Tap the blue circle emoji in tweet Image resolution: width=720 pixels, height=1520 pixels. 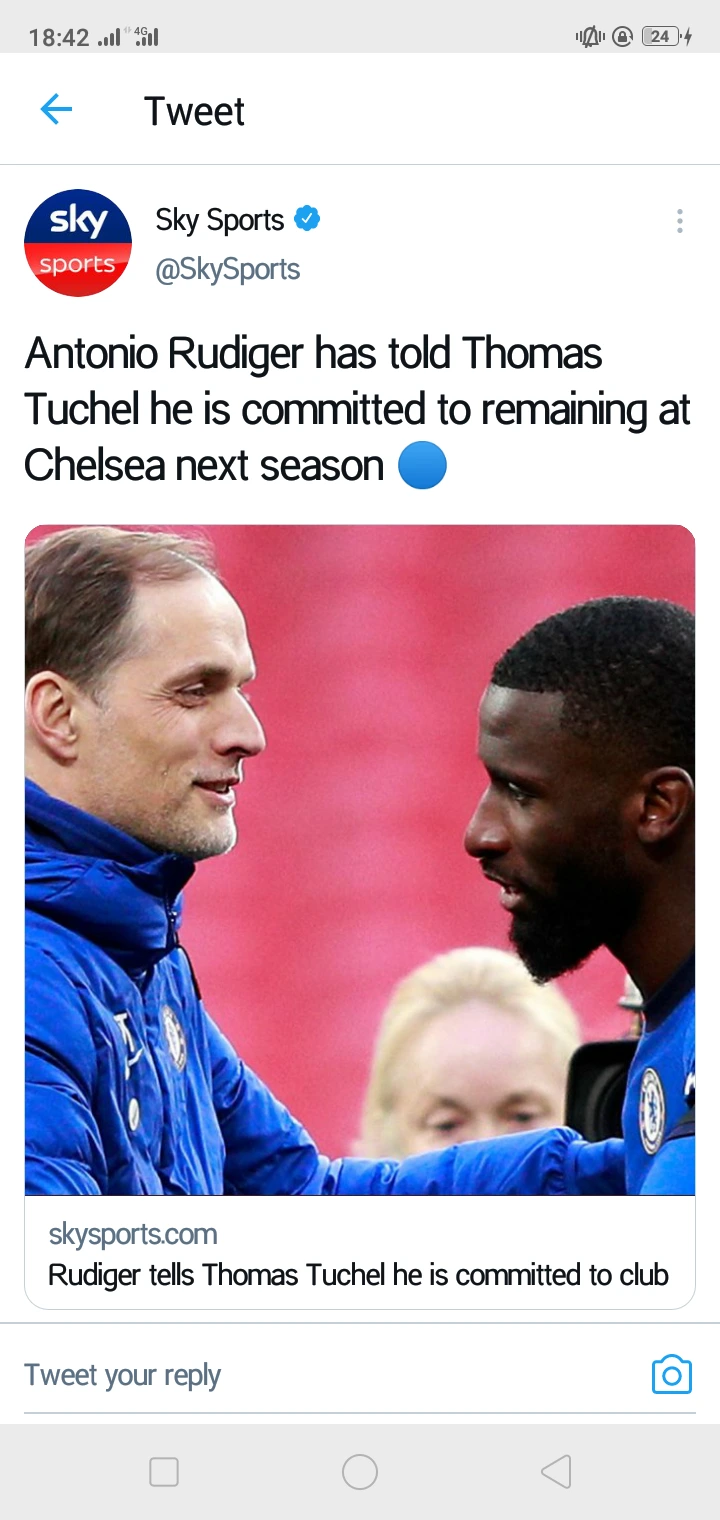click(422, 466)
